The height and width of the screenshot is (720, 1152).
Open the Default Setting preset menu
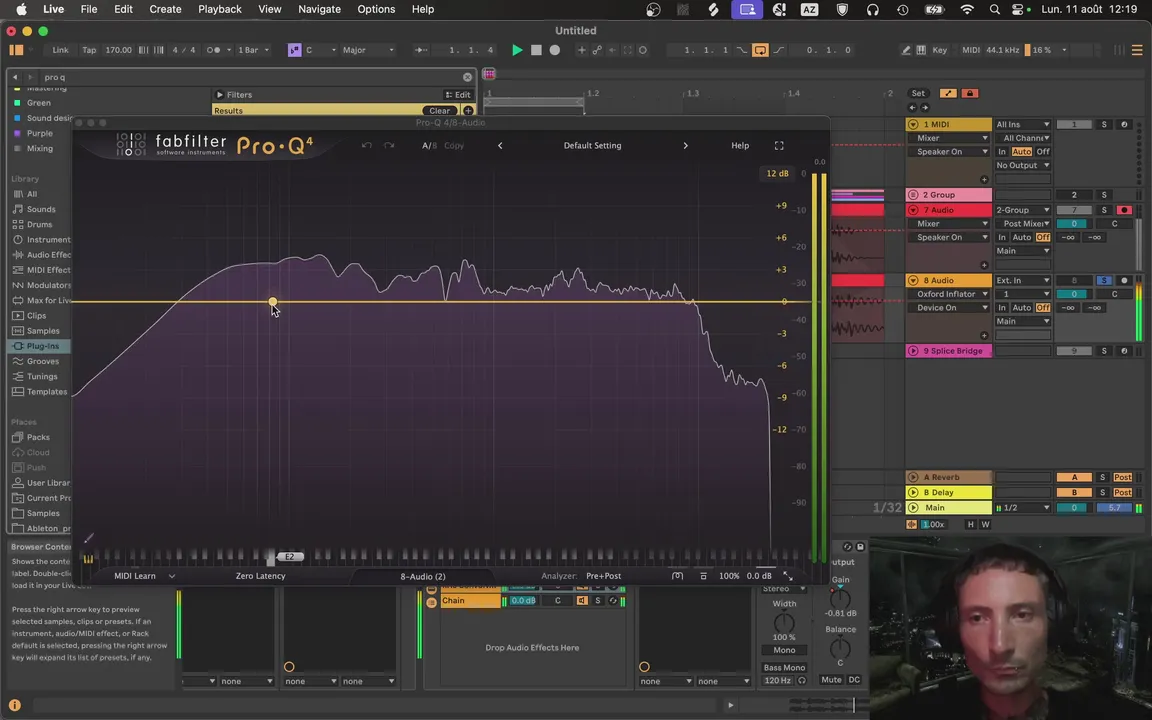[x=592, y=145]
